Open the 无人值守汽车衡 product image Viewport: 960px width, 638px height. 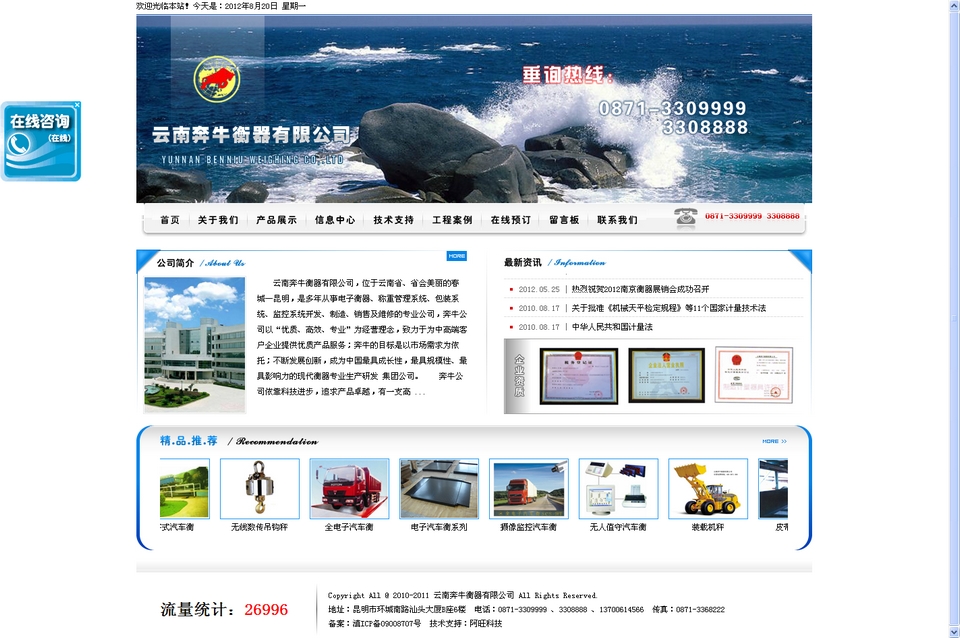618,489
